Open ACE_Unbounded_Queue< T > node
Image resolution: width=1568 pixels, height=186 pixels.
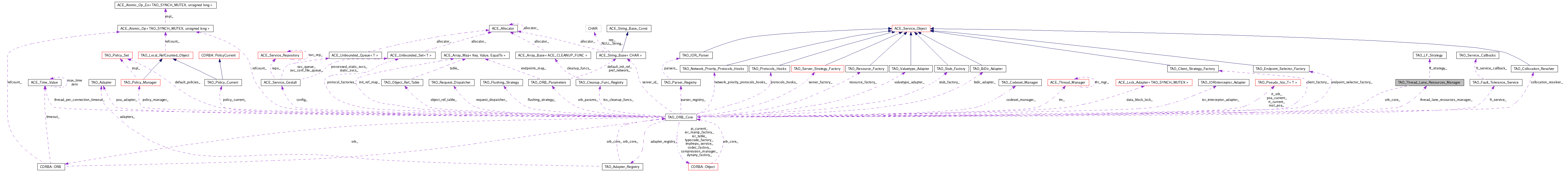pos(355,55)
